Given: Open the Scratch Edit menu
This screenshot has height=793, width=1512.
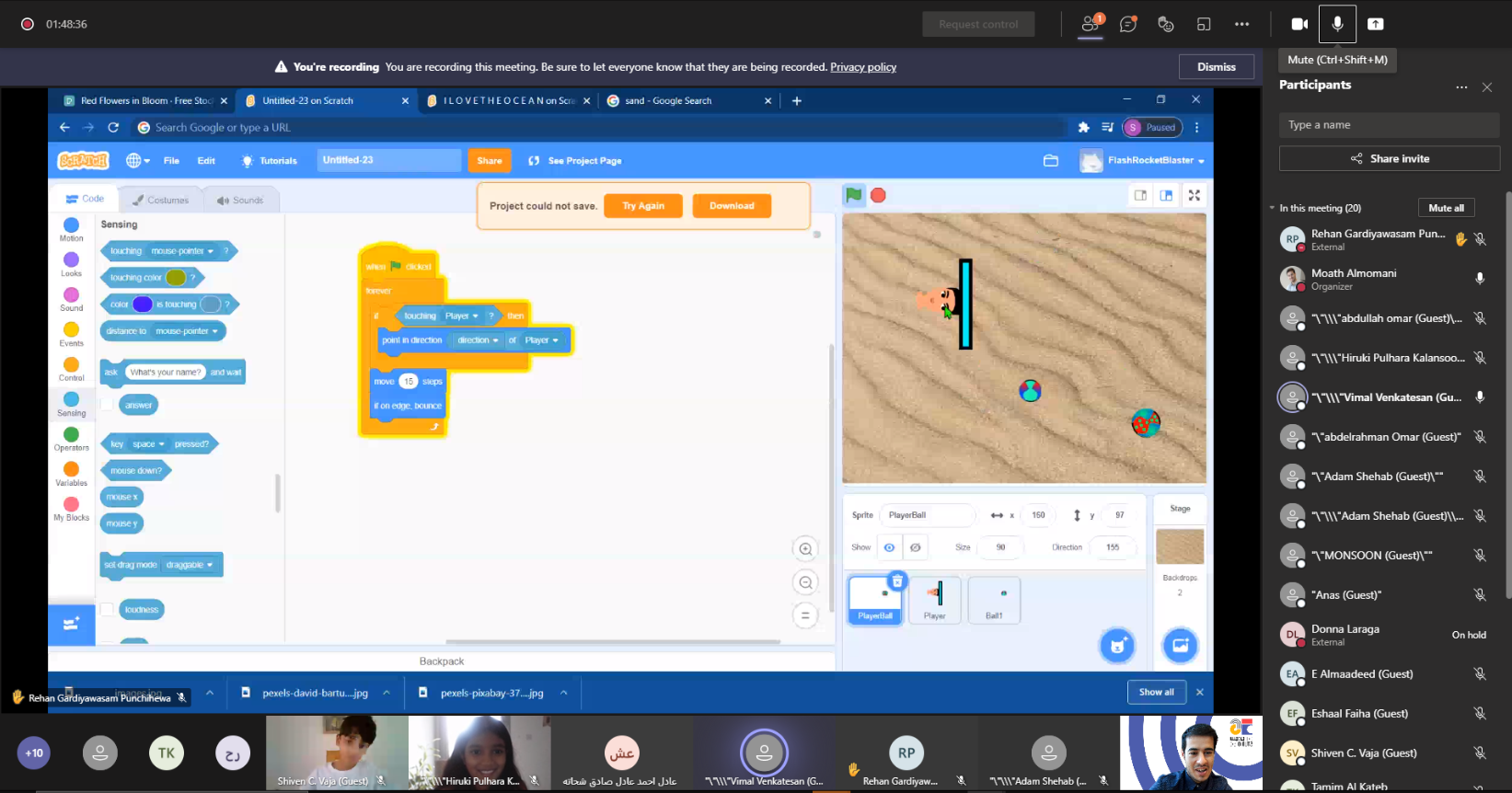Looking at the screenshot, I should point(206,160).
